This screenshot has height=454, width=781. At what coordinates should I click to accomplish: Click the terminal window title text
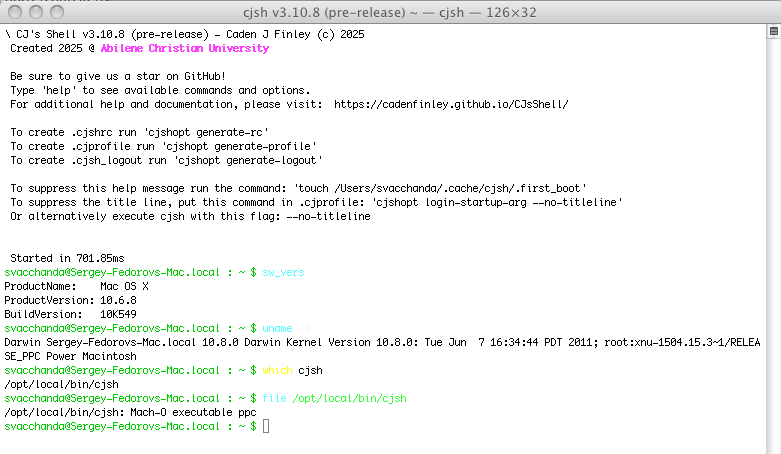(x=390, y=12)
